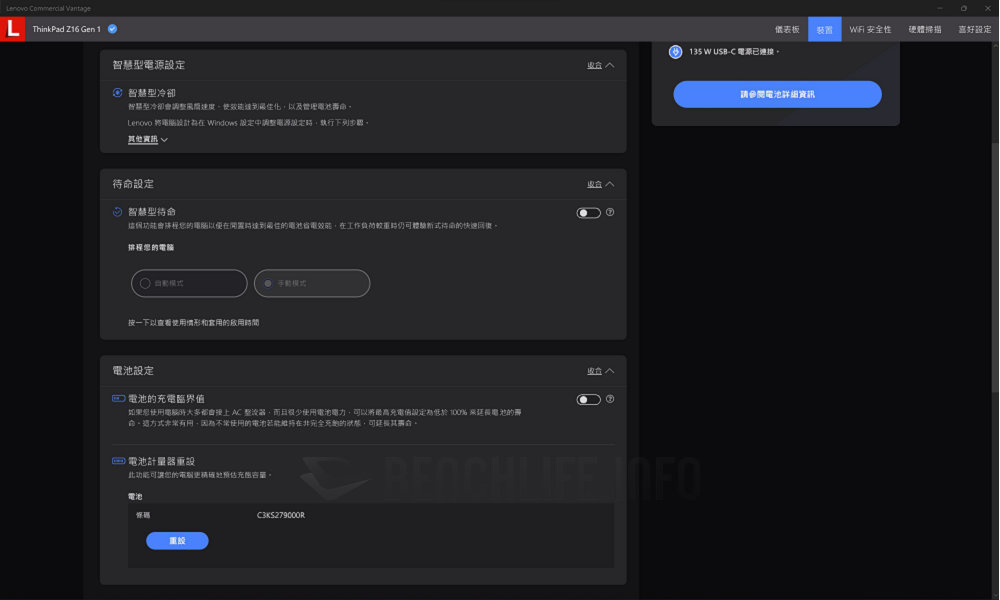The image size is (1000, 600).
Task: Enable the 智慧型待命 toggle switch
Action: [588, 212]
